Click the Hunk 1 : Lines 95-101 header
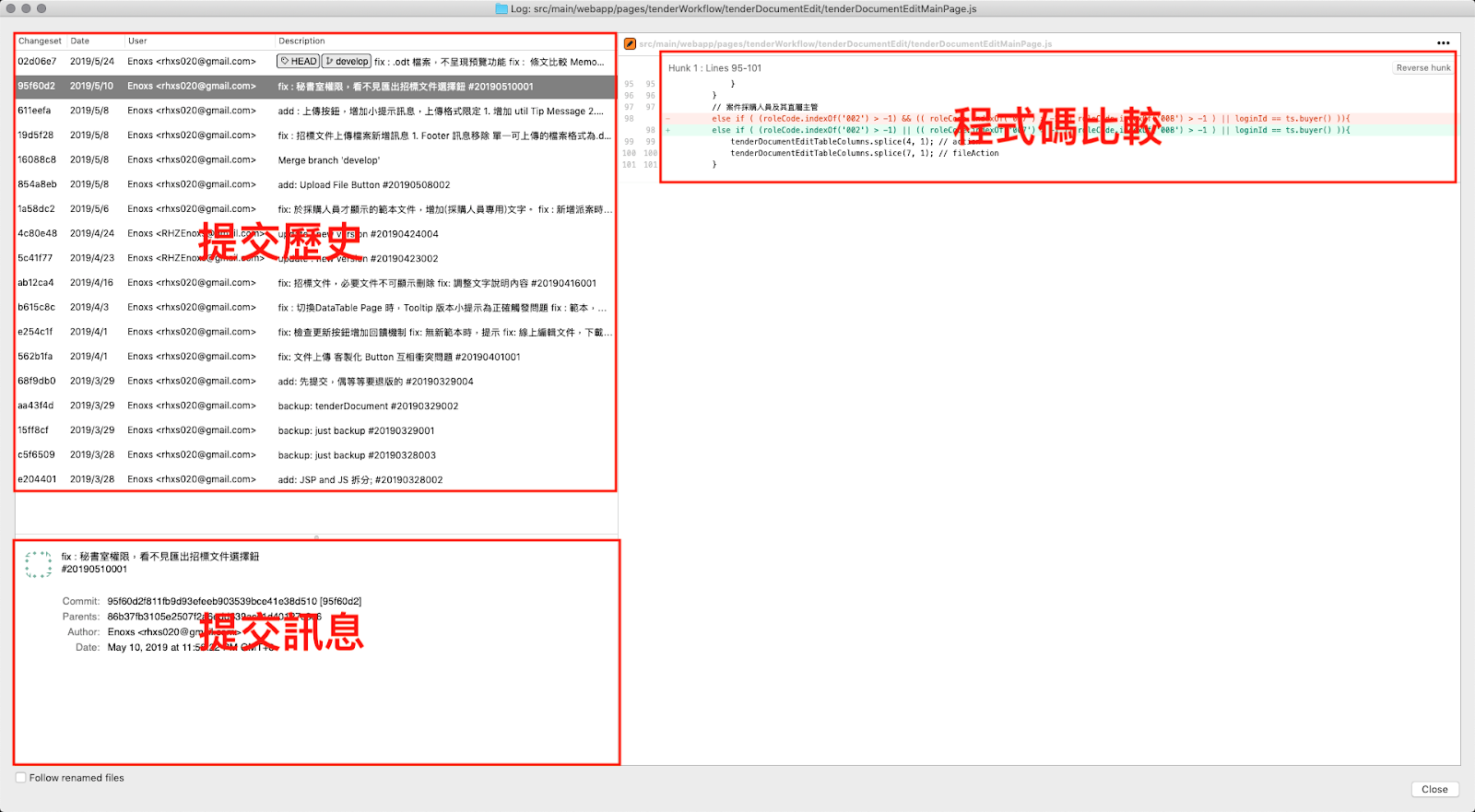Screen dimensions: 1475x812 [714, 68]
